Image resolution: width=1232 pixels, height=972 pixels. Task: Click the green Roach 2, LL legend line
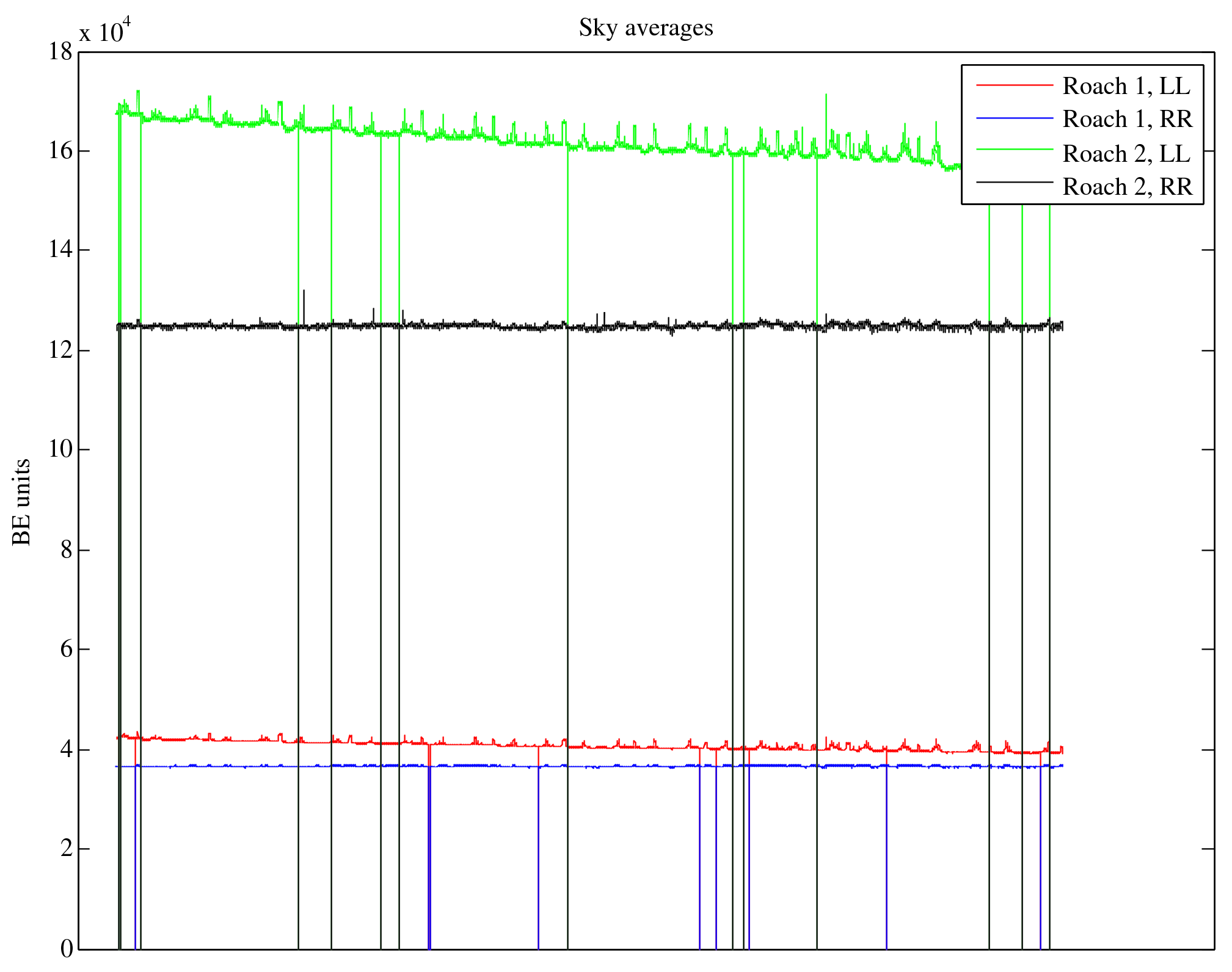point(1015,150)
